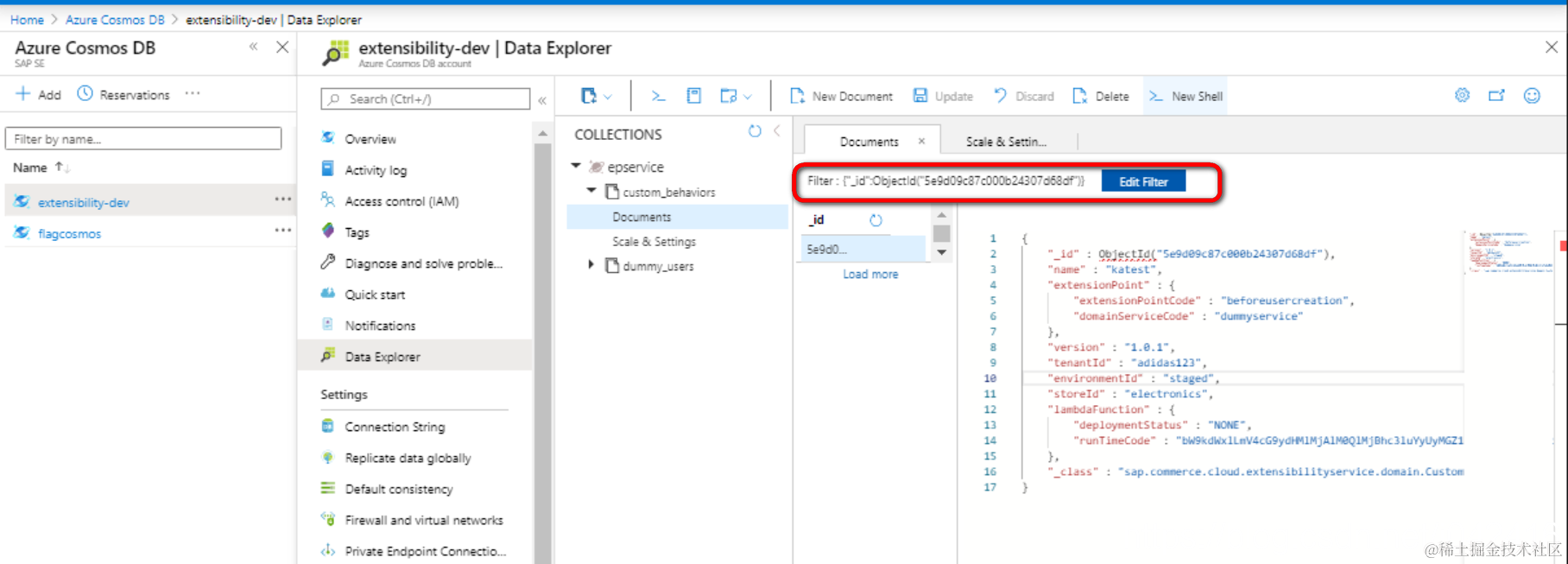Open a New Shell
1568x564 pixels.
(x=1186, y=96)
